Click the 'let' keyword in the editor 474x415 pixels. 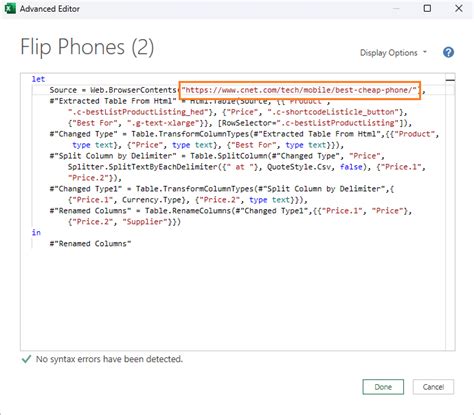point(38,79)
